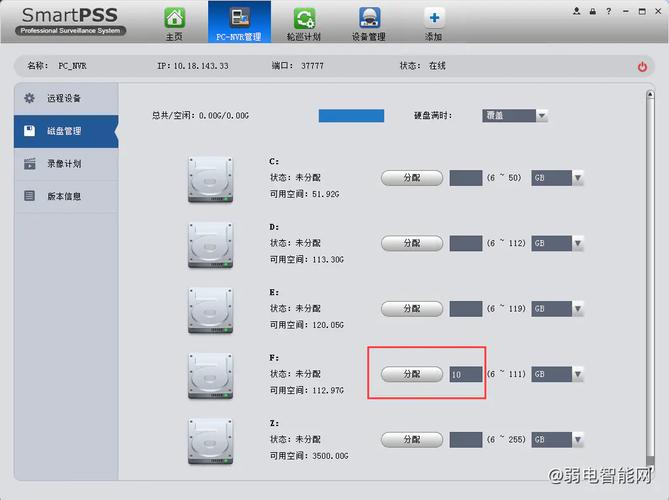Click the scrollbar up arrow
Image resolution: width=669 pixels, height=500 pixels.
650,94
